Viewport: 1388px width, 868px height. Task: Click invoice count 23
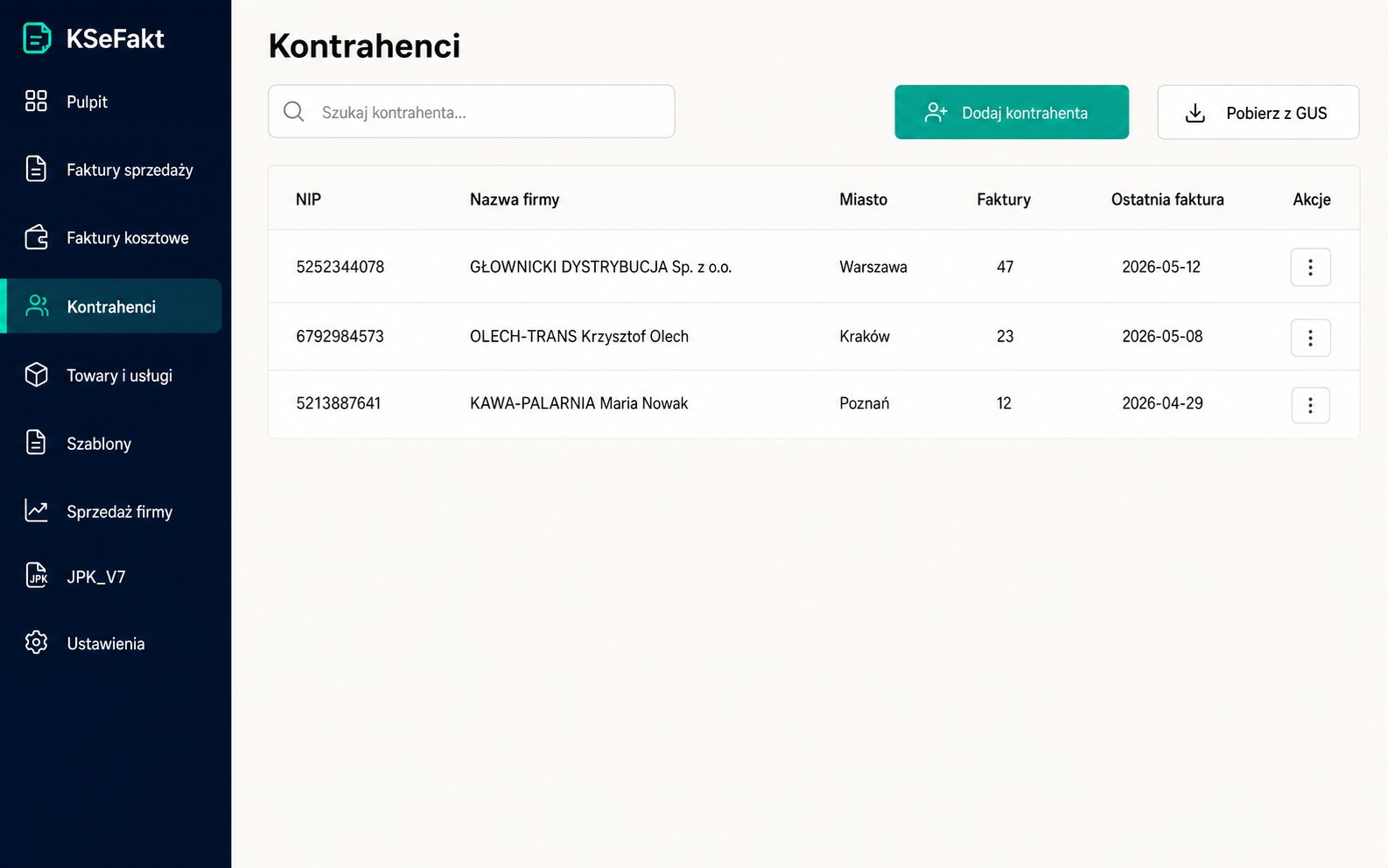pos(1005,336)
